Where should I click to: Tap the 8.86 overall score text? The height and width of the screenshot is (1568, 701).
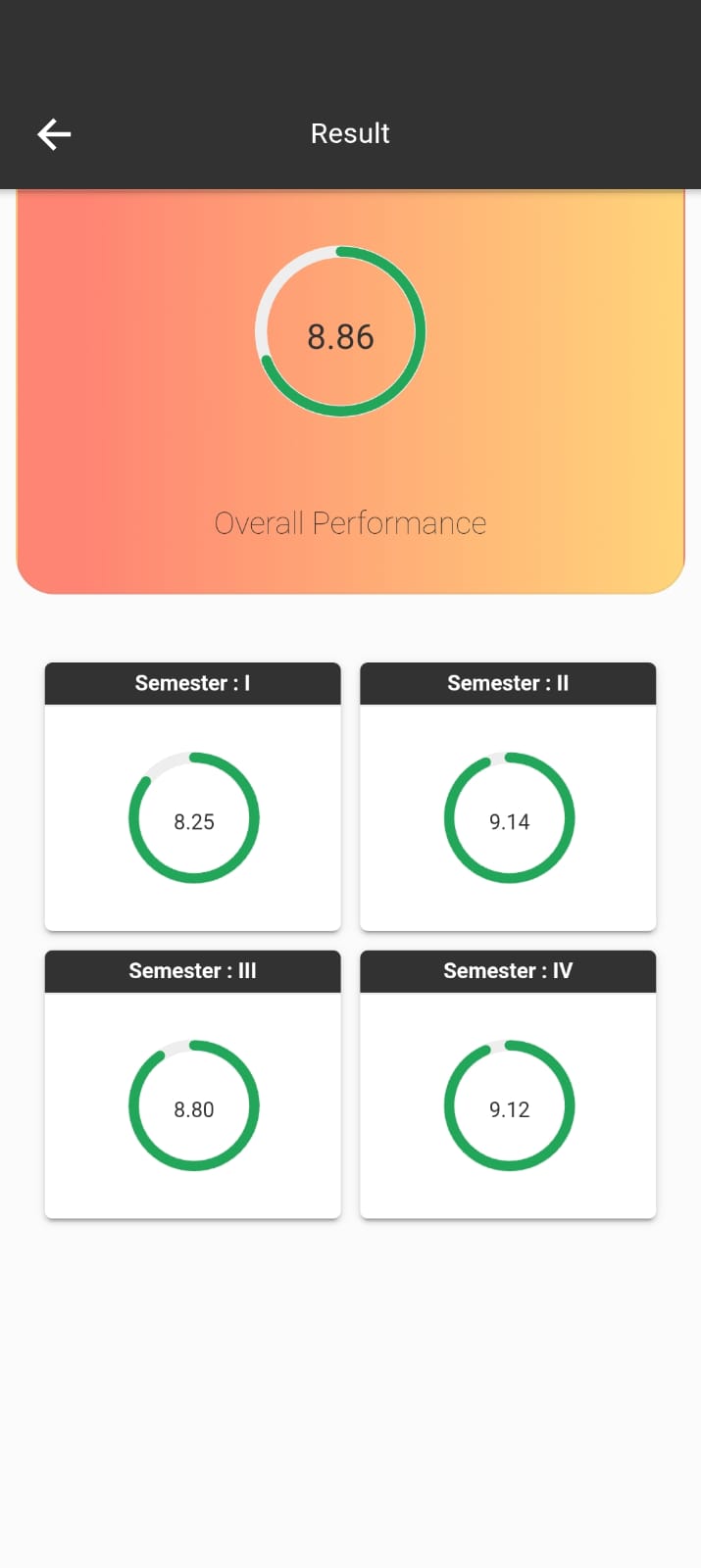coord(340,337)
